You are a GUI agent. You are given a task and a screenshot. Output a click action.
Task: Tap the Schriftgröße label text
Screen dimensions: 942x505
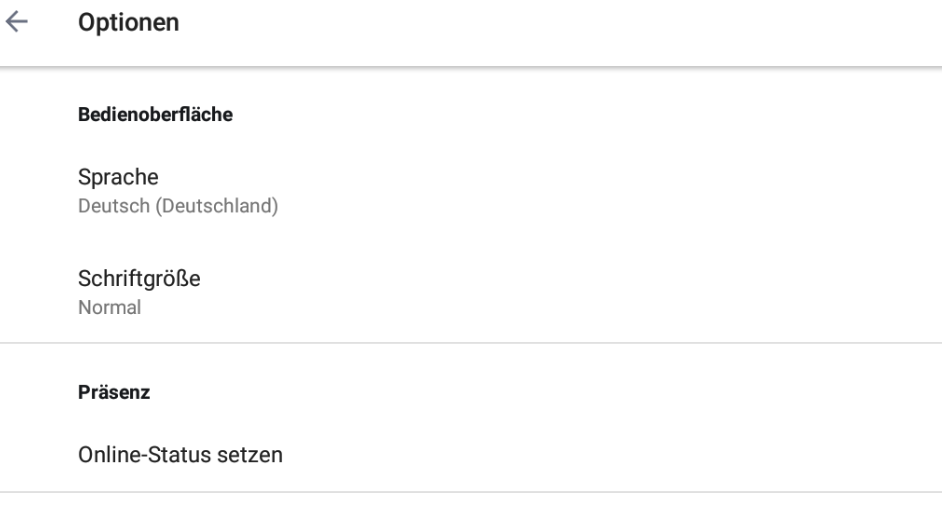139,279
